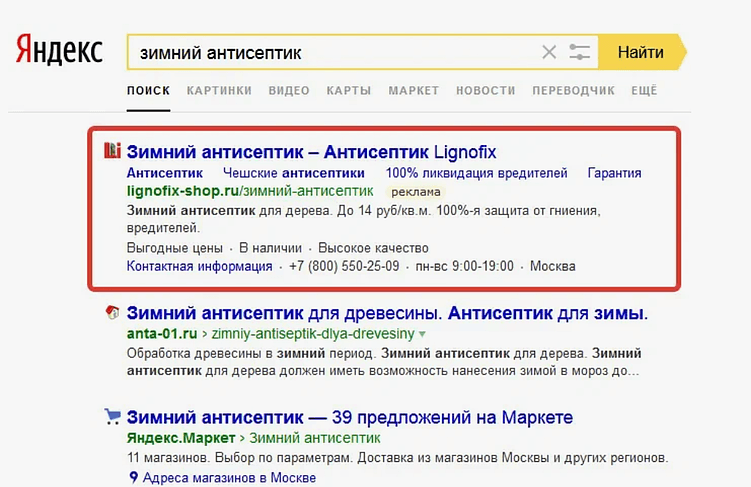Open advanced search settings sliders icon
Screen dimensions: 751x487
pos(579,52)
